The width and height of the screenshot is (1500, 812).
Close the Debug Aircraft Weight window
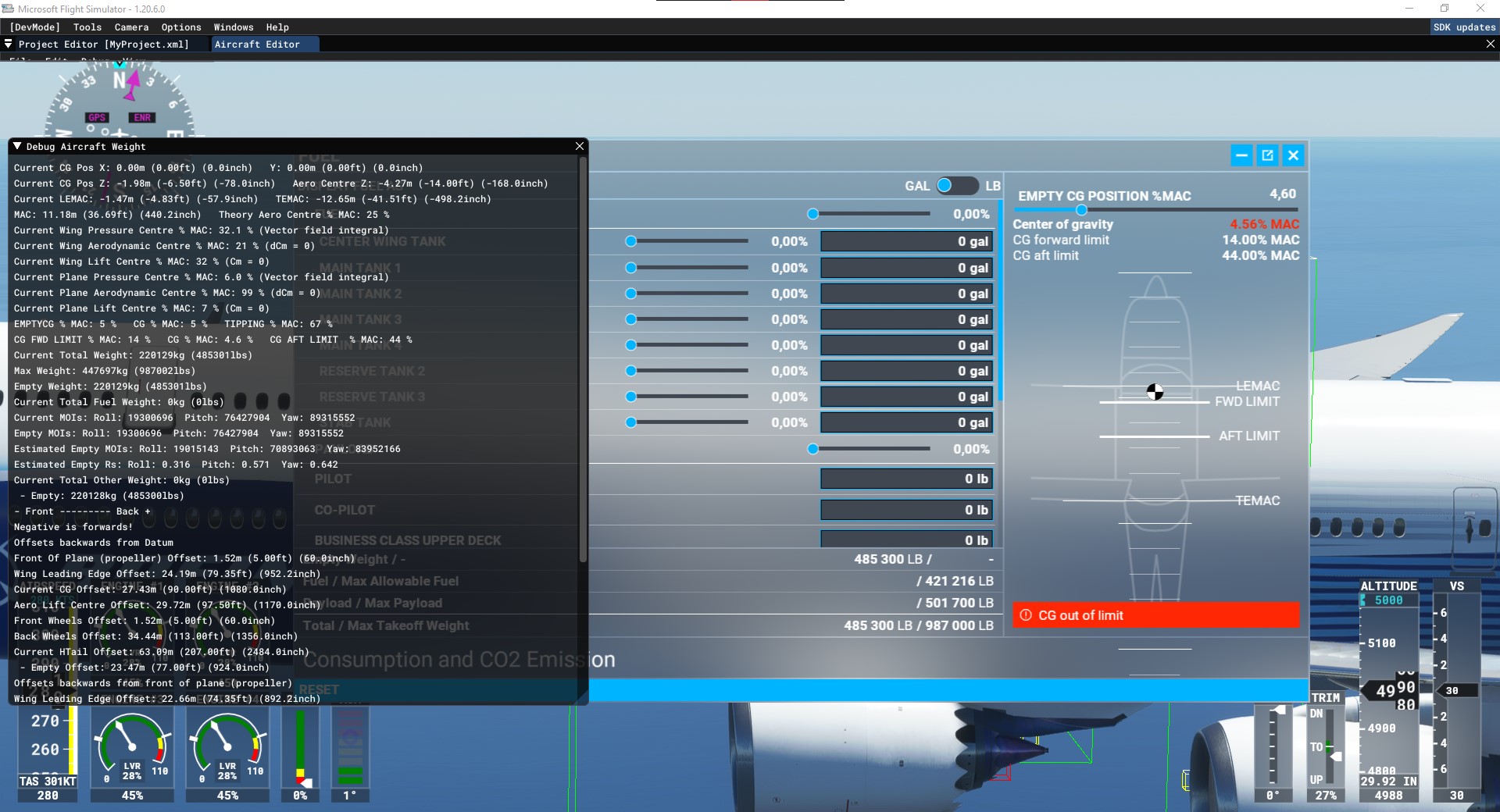[579, 146]
